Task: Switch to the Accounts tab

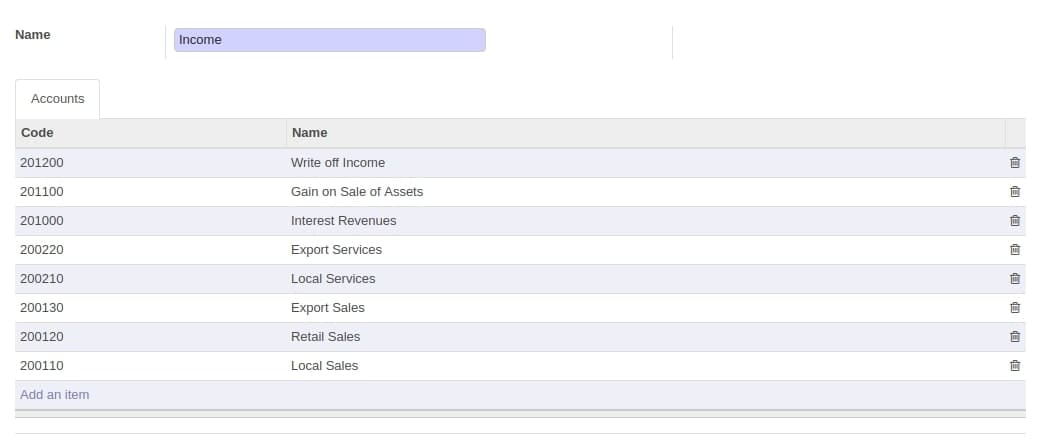Action: [x=58, y=99]
